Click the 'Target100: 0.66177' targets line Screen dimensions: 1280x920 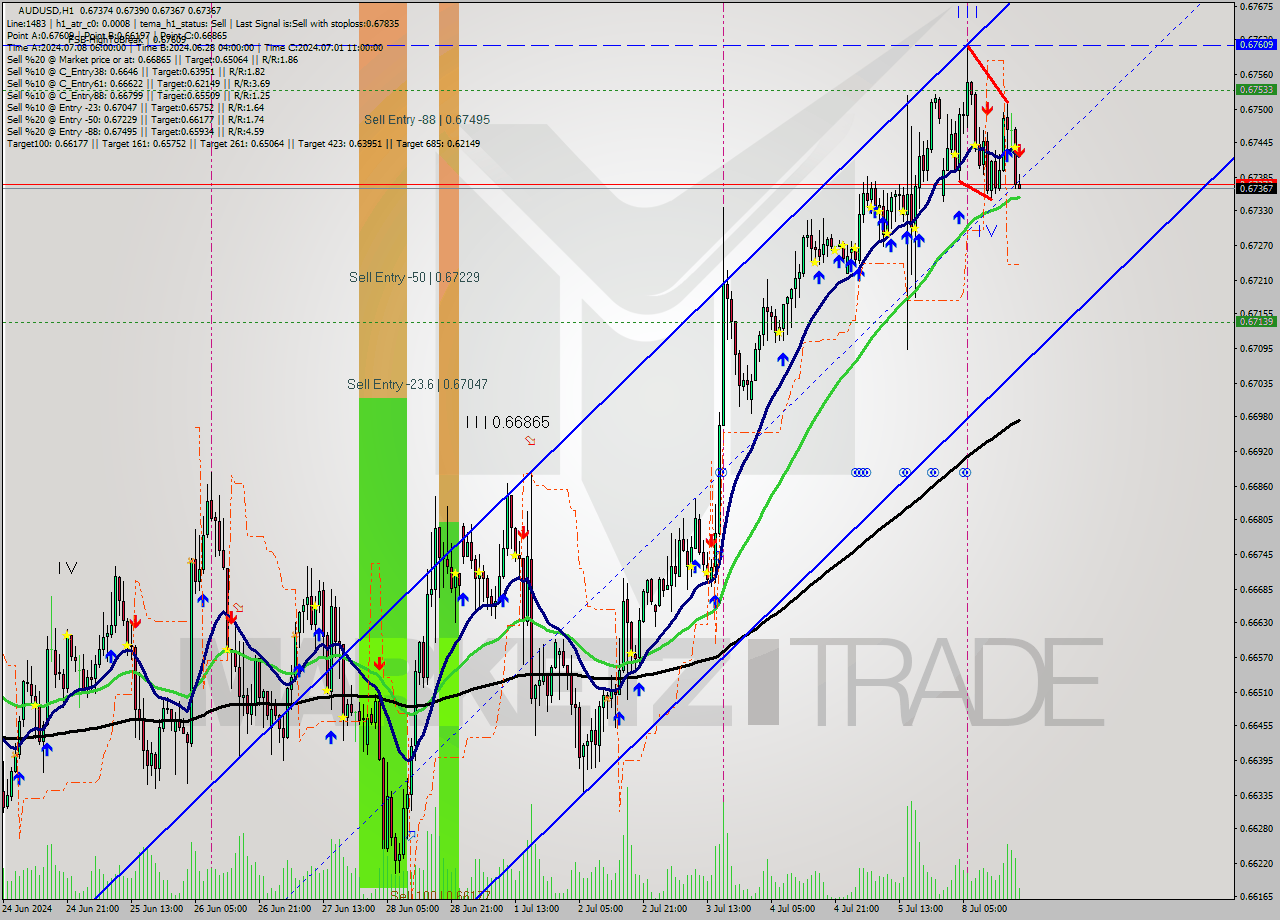click(x=243, y=143)
